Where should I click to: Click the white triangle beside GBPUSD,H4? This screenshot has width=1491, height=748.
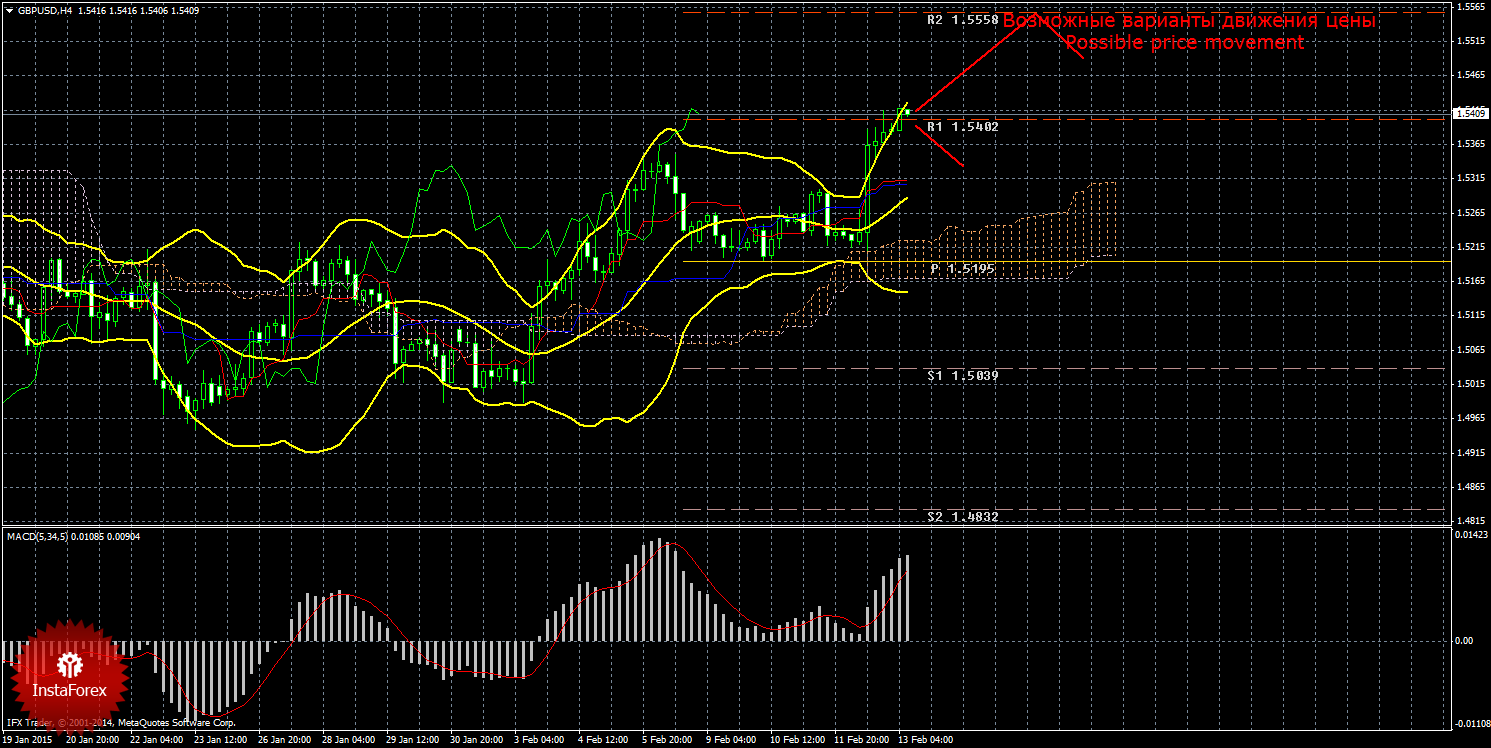[9, 11]
